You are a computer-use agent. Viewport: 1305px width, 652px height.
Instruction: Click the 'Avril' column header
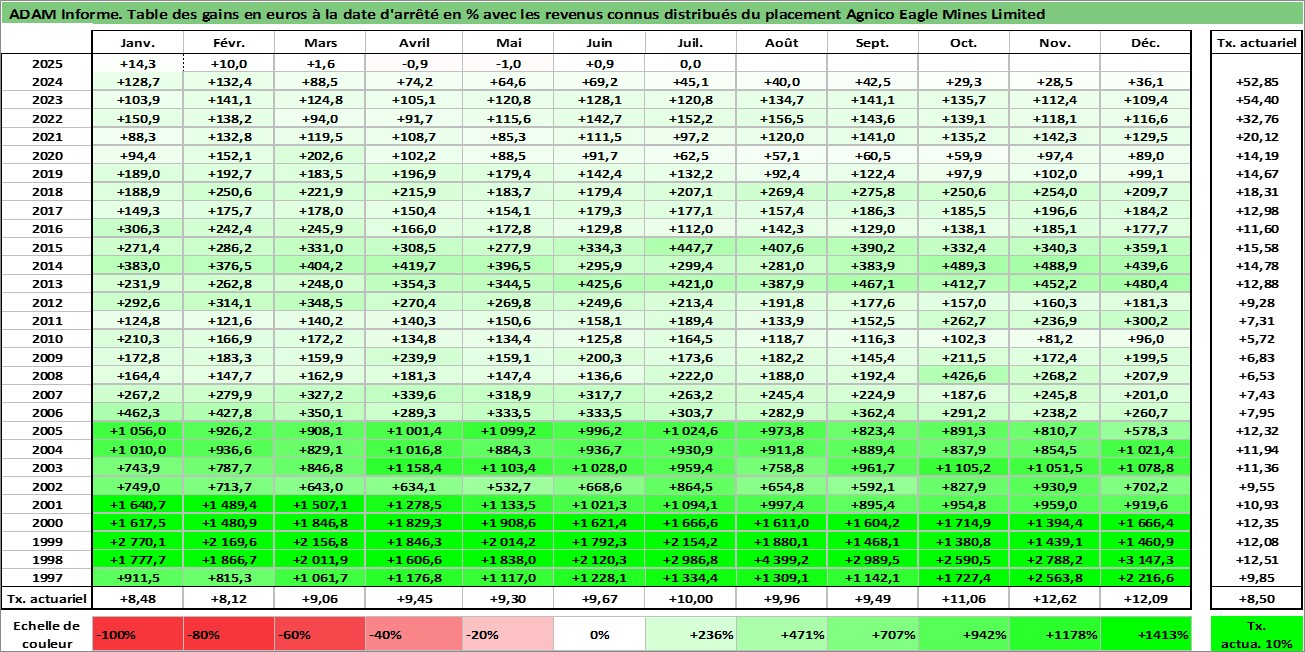[412, 43]
